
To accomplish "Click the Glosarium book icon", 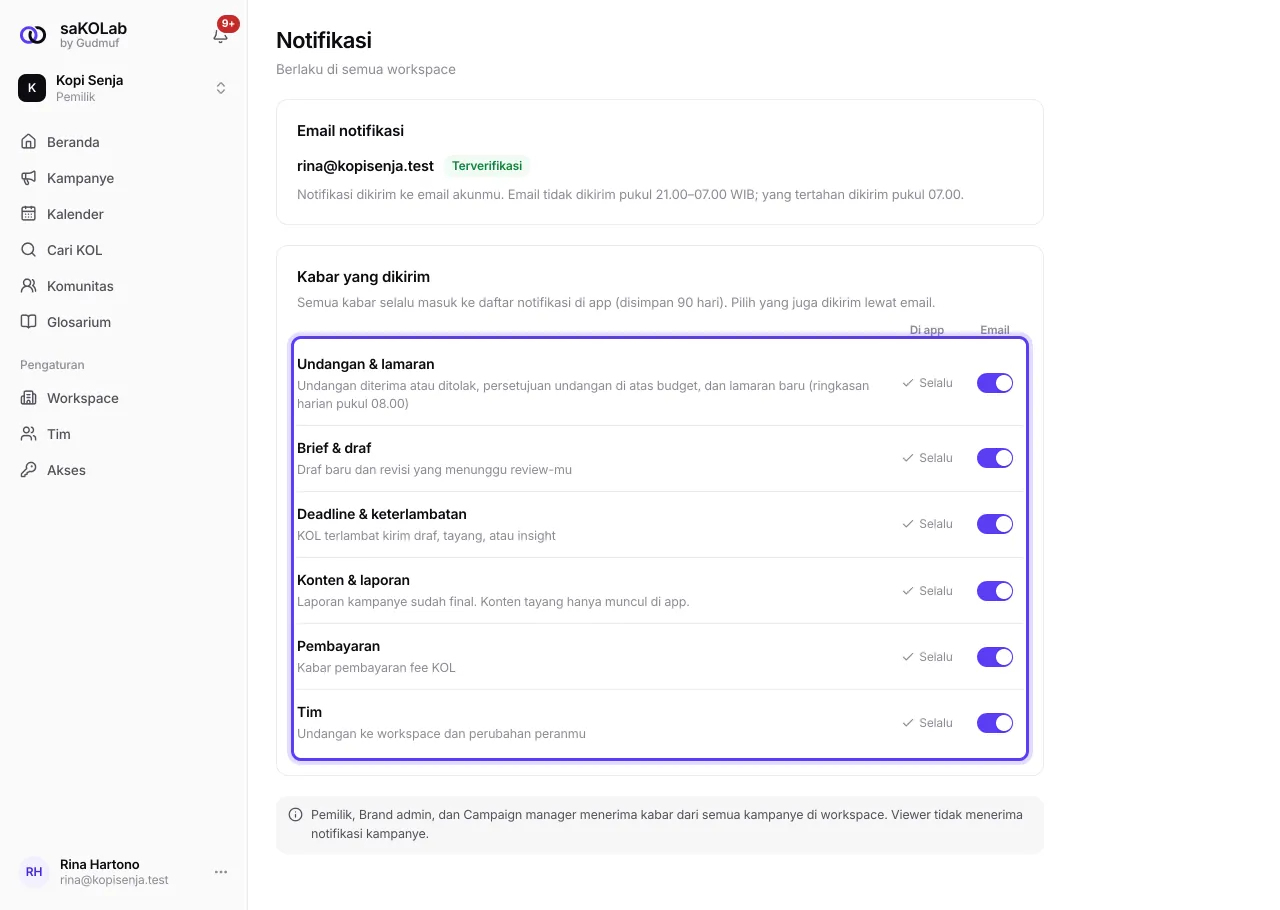I will tap(28, 322).
